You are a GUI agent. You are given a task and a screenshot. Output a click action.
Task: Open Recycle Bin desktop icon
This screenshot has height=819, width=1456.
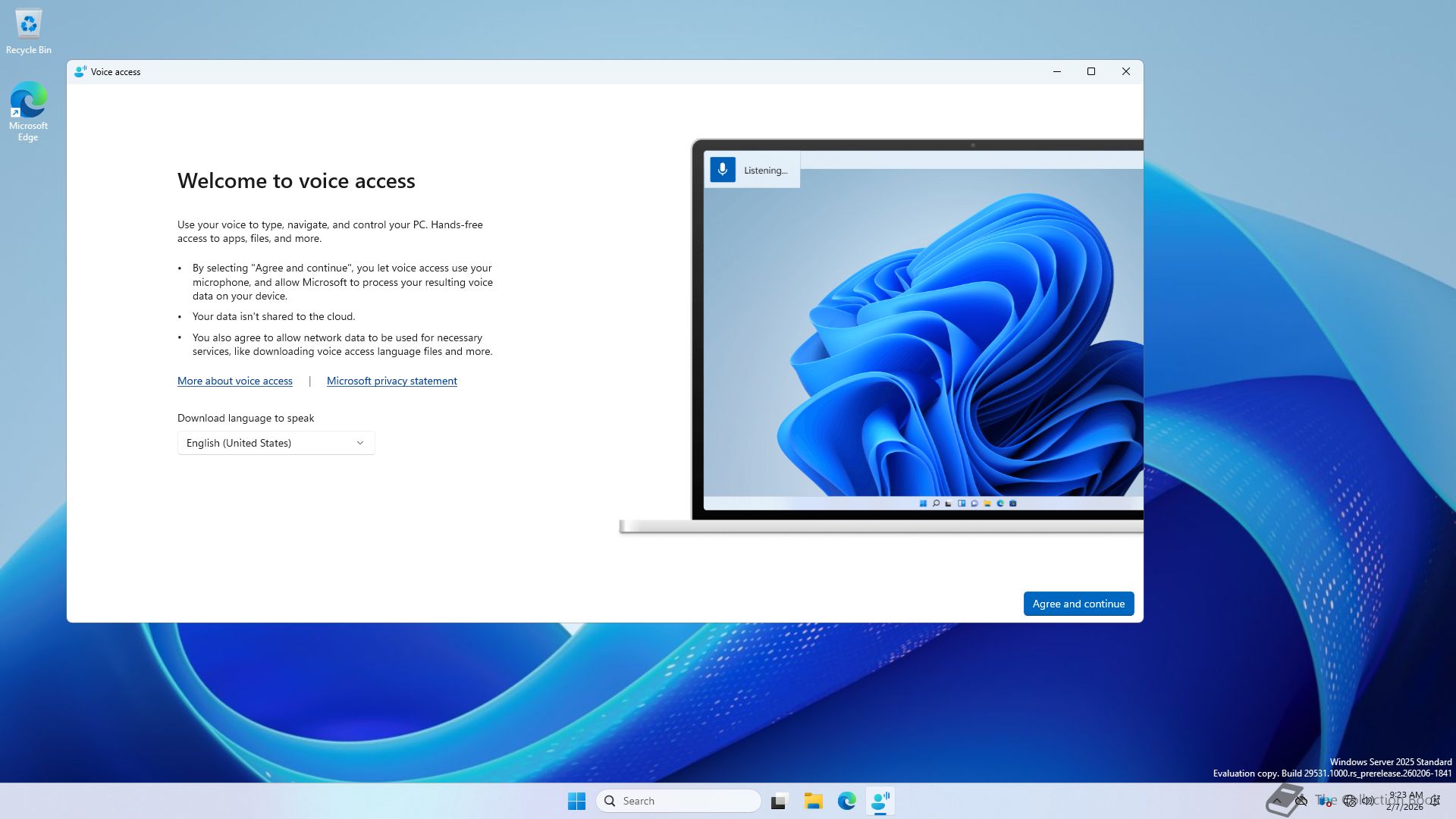coord(28,30)
